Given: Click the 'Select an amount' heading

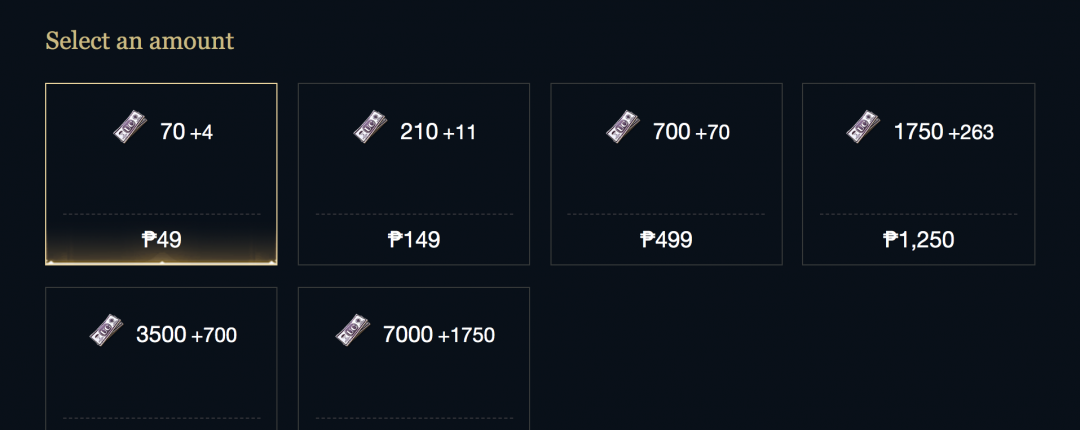Looking at the screenshot, I should pyautogui.click(x=140, y=41).
